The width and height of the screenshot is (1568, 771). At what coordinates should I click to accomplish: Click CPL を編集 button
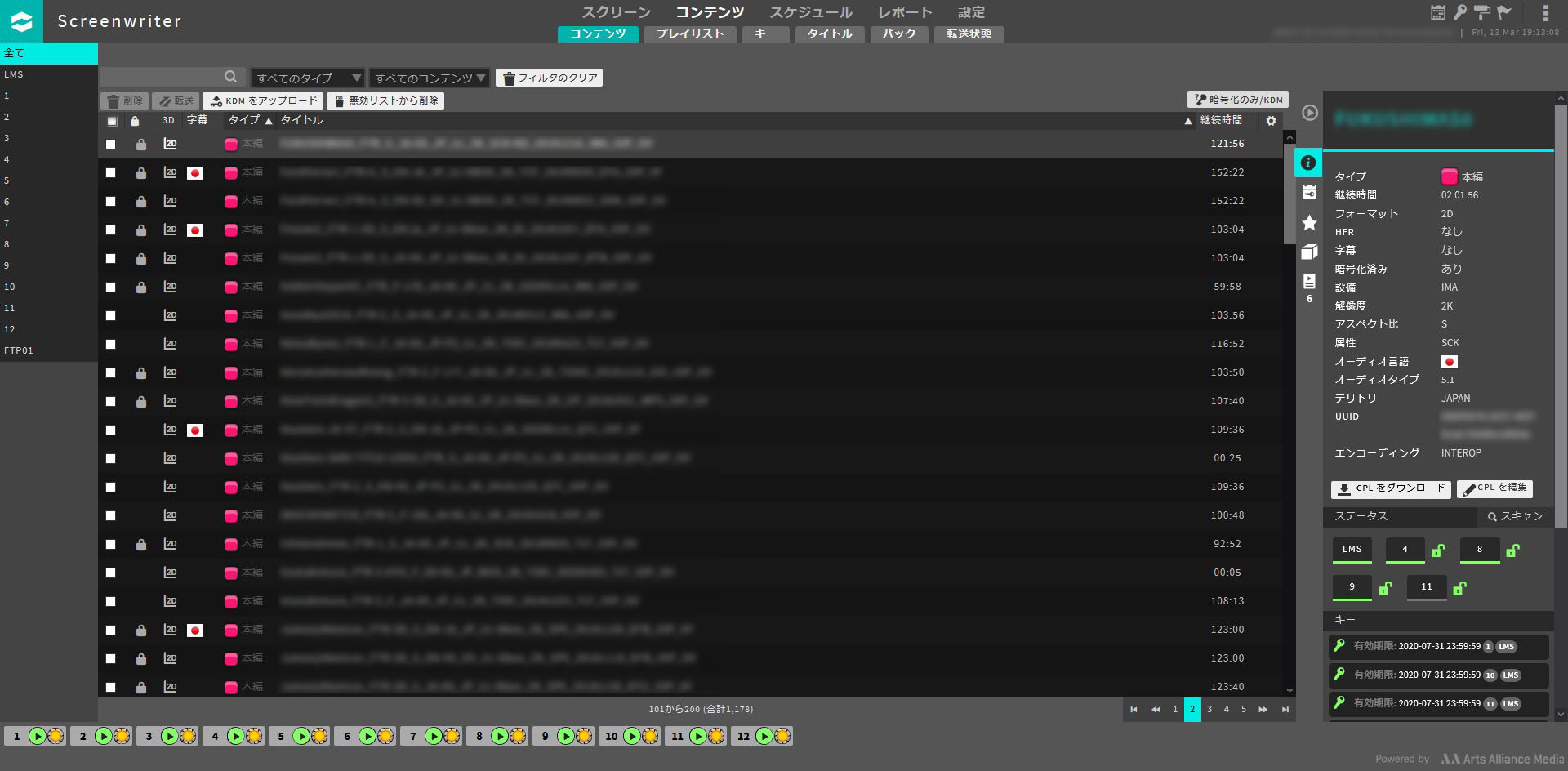click(x=1494, y=488)
